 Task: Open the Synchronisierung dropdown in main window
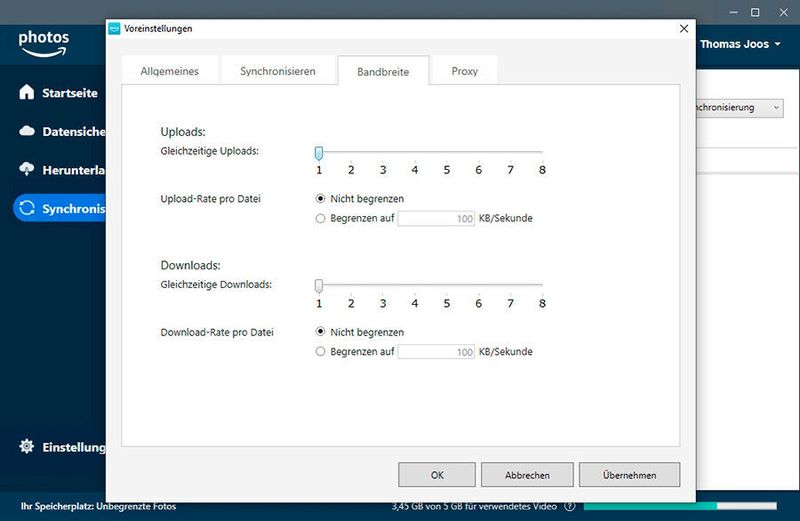point(740,108)
